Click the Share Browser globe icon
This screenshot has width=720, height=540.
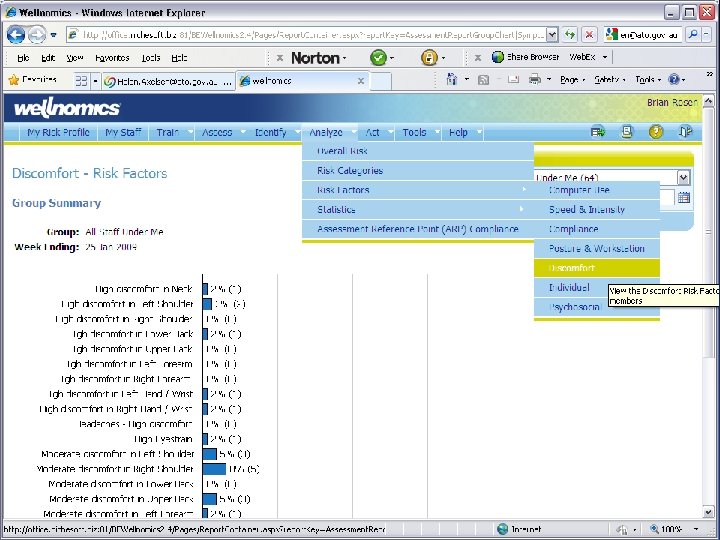498,57
